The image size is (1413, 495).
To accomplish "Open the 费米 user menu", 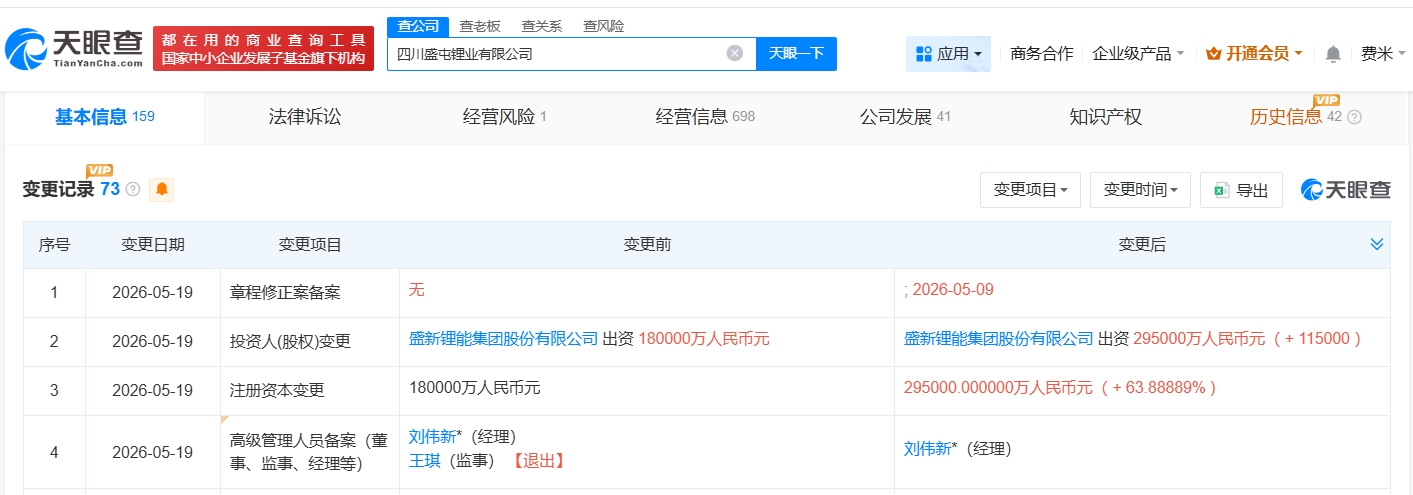I will click(x=1382, y=54).
